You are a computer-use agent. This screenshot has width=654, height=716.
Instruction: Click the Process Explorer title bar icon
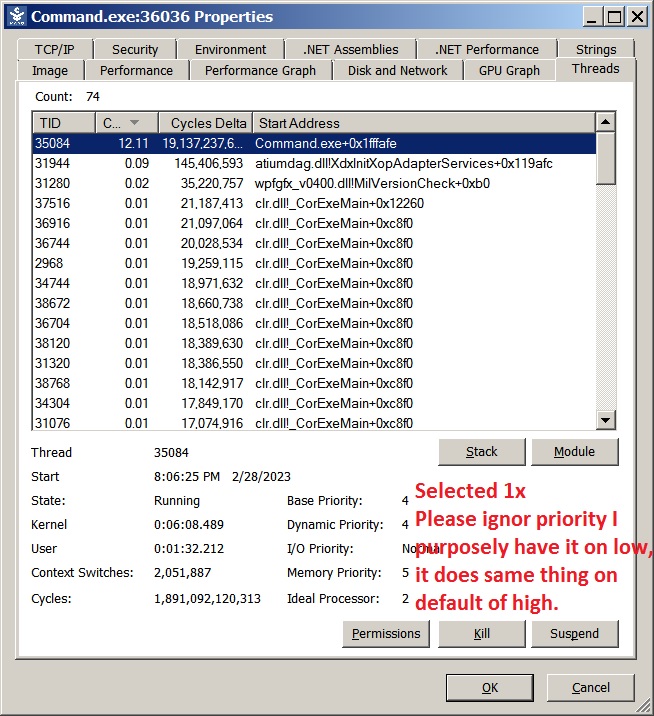17,16
